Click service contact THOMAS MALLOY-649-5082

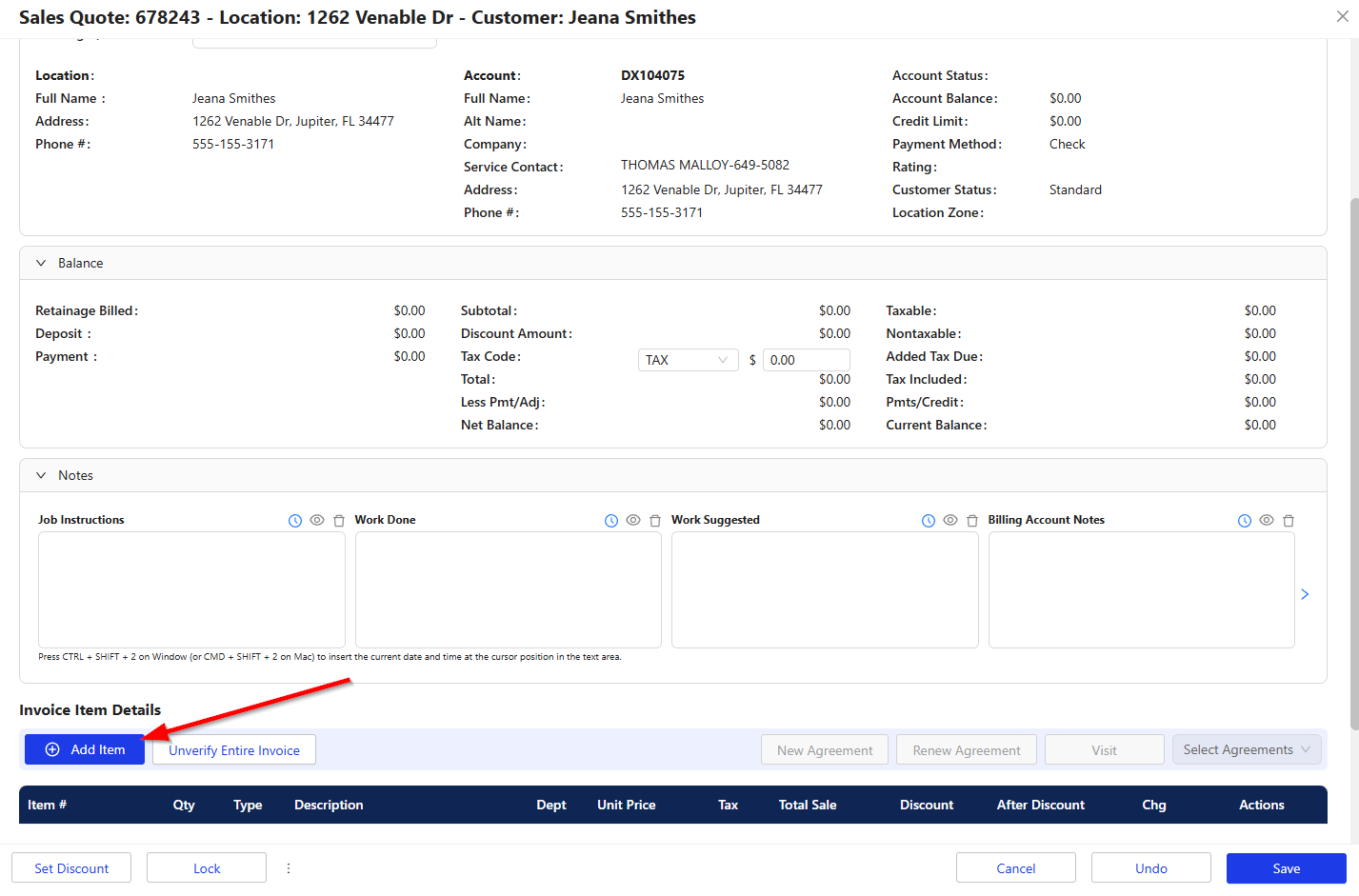pos(706,165)
